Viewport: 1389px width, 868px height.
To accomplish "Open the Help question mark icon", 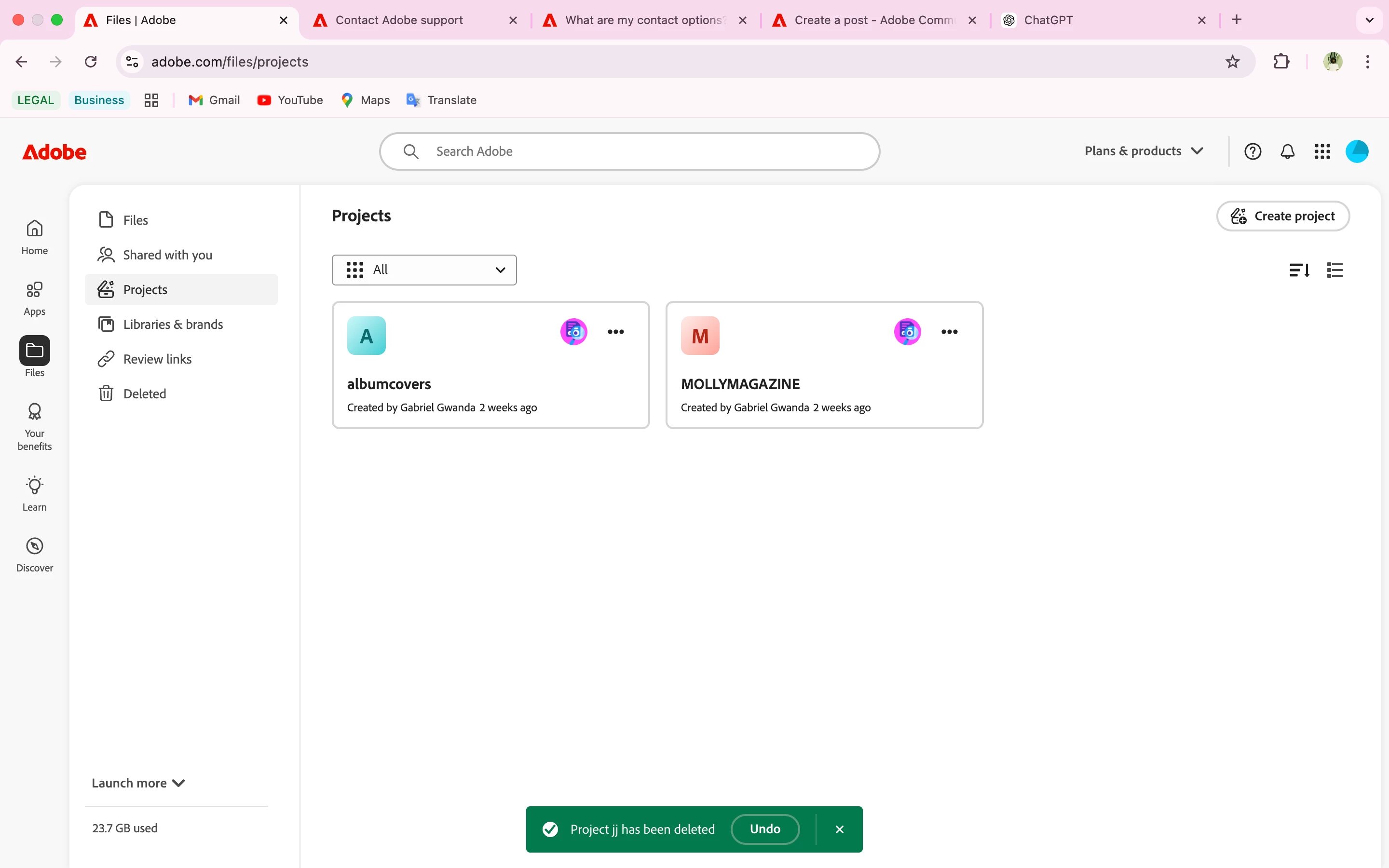I will point(1253,151).
